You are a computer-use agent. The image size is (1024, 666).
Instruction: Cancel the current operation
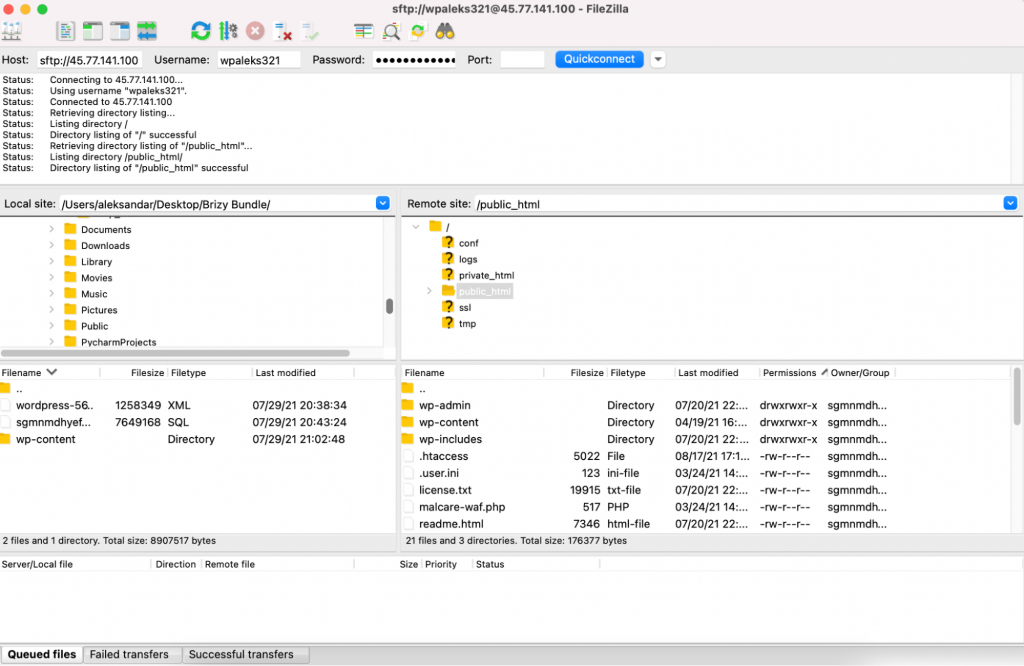[x=255, y=31]
